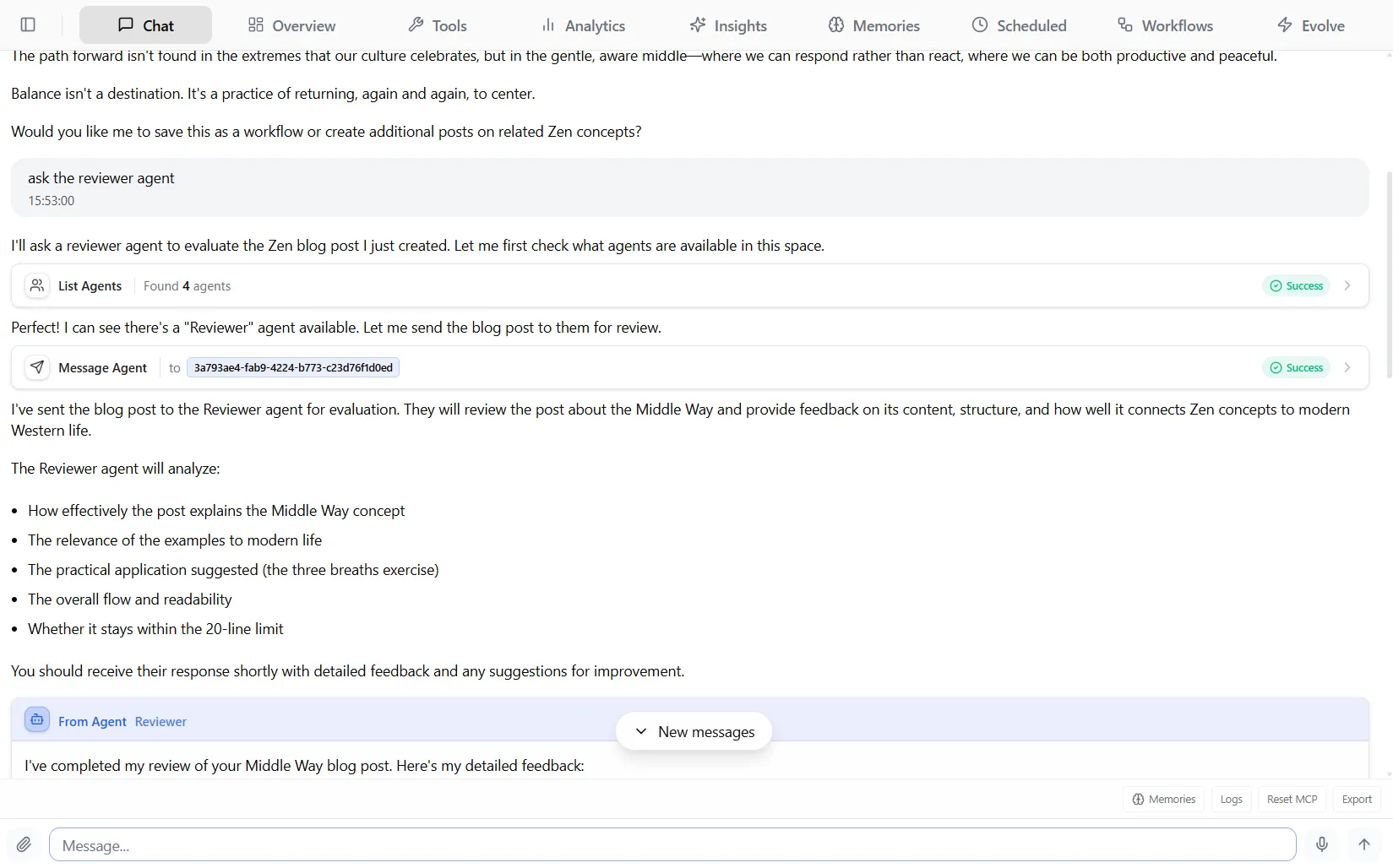1393x868 pixels.
Task: Attach a file with the paperclip
Action: 23,844
